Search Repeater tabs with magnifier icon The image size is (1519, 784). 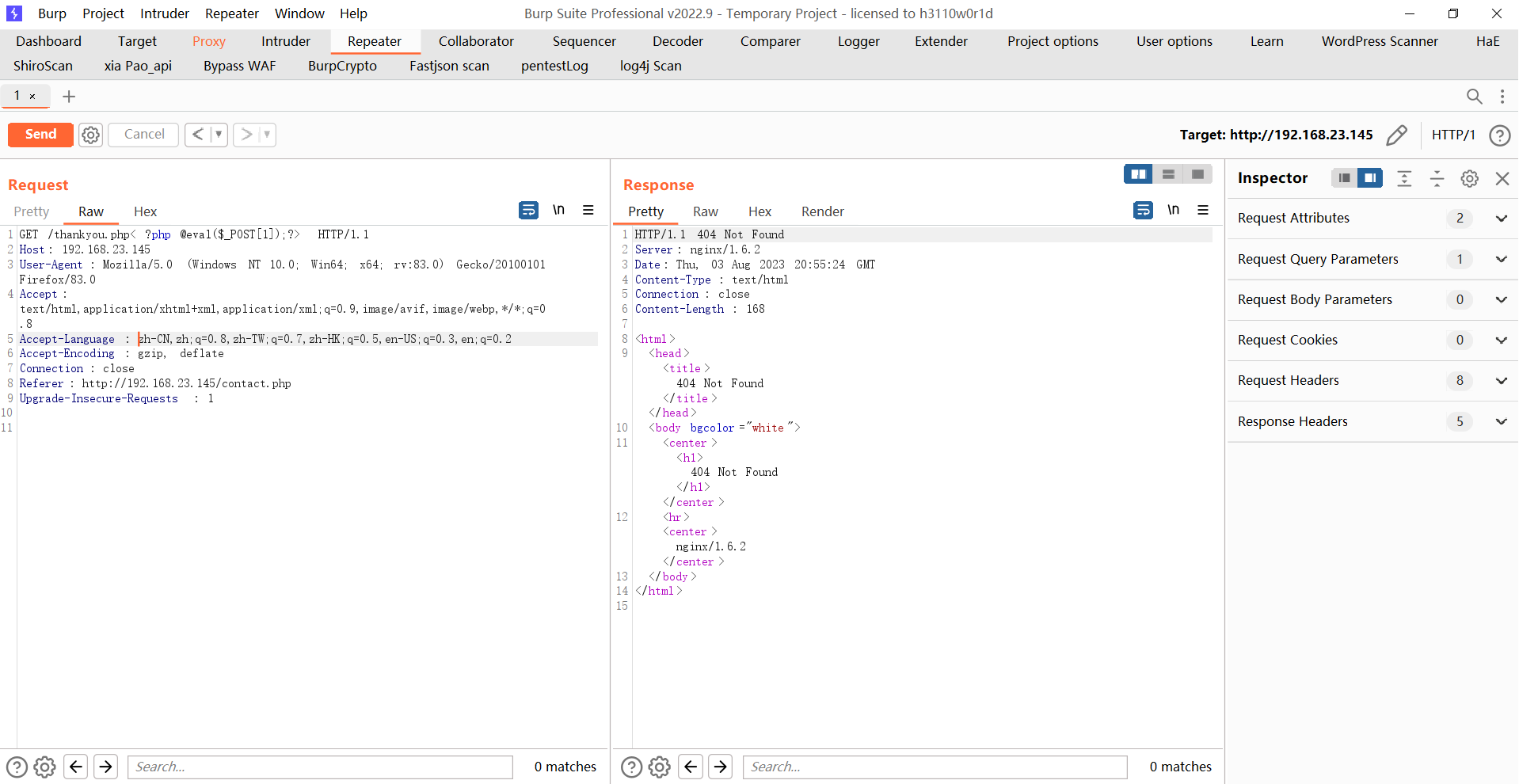[1474, 97]
